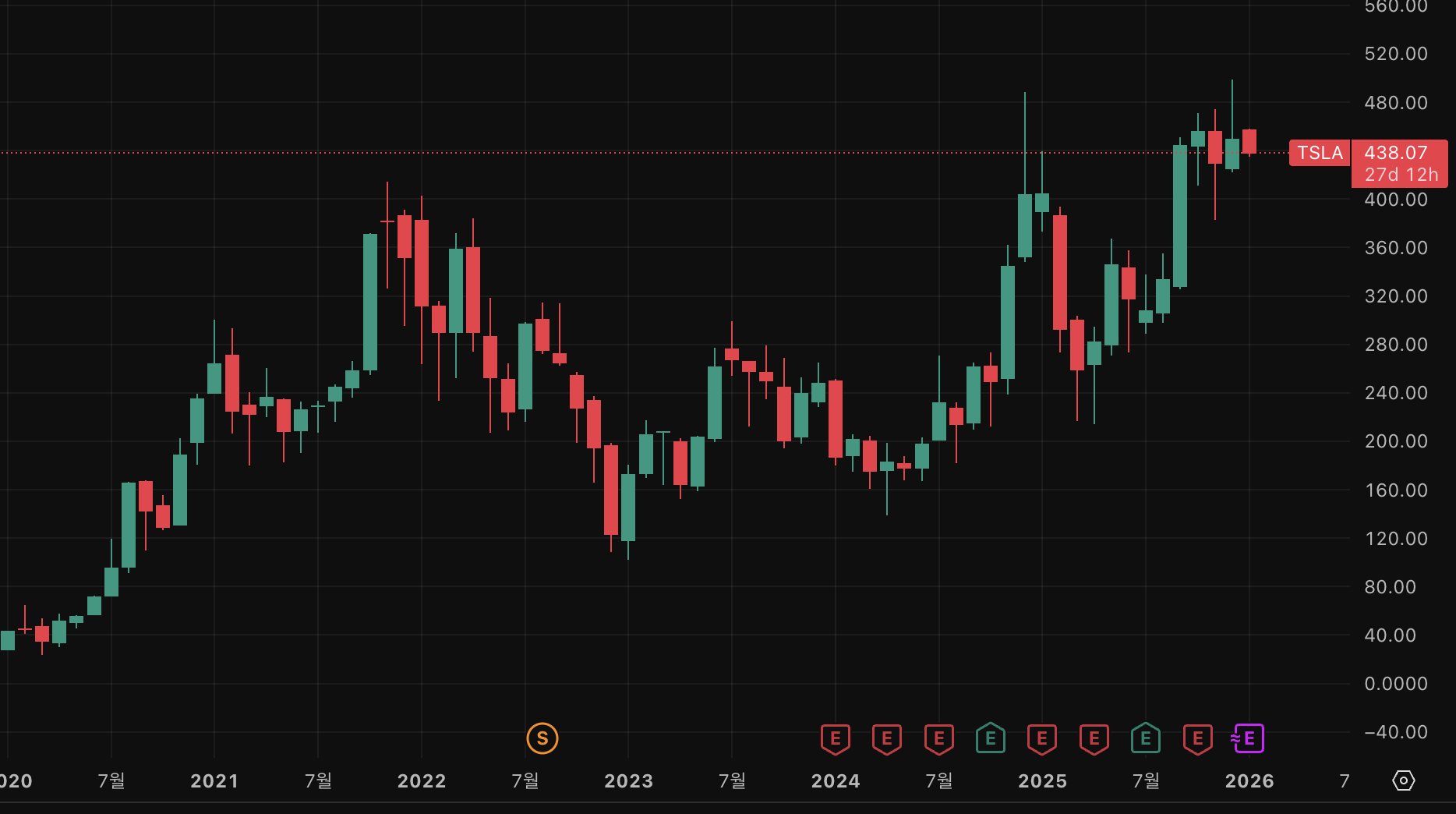
Task: Click the orange stock split S marker
Action: click(x=542, y=738)
